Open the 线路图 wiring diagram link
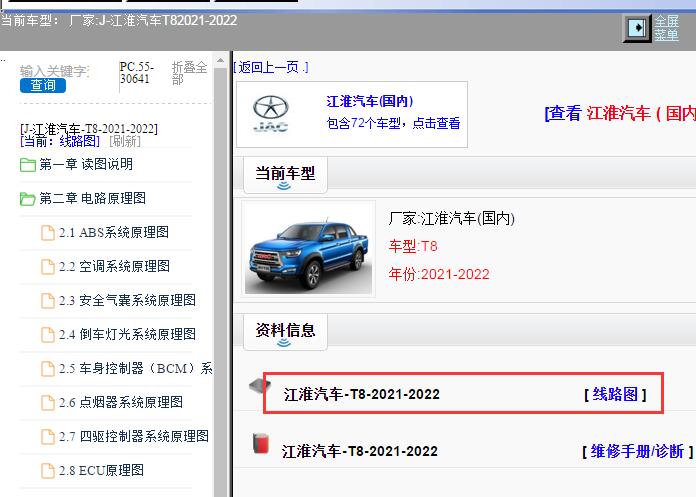The width and height of the screenshot is (696, 497). pos(615,394)
